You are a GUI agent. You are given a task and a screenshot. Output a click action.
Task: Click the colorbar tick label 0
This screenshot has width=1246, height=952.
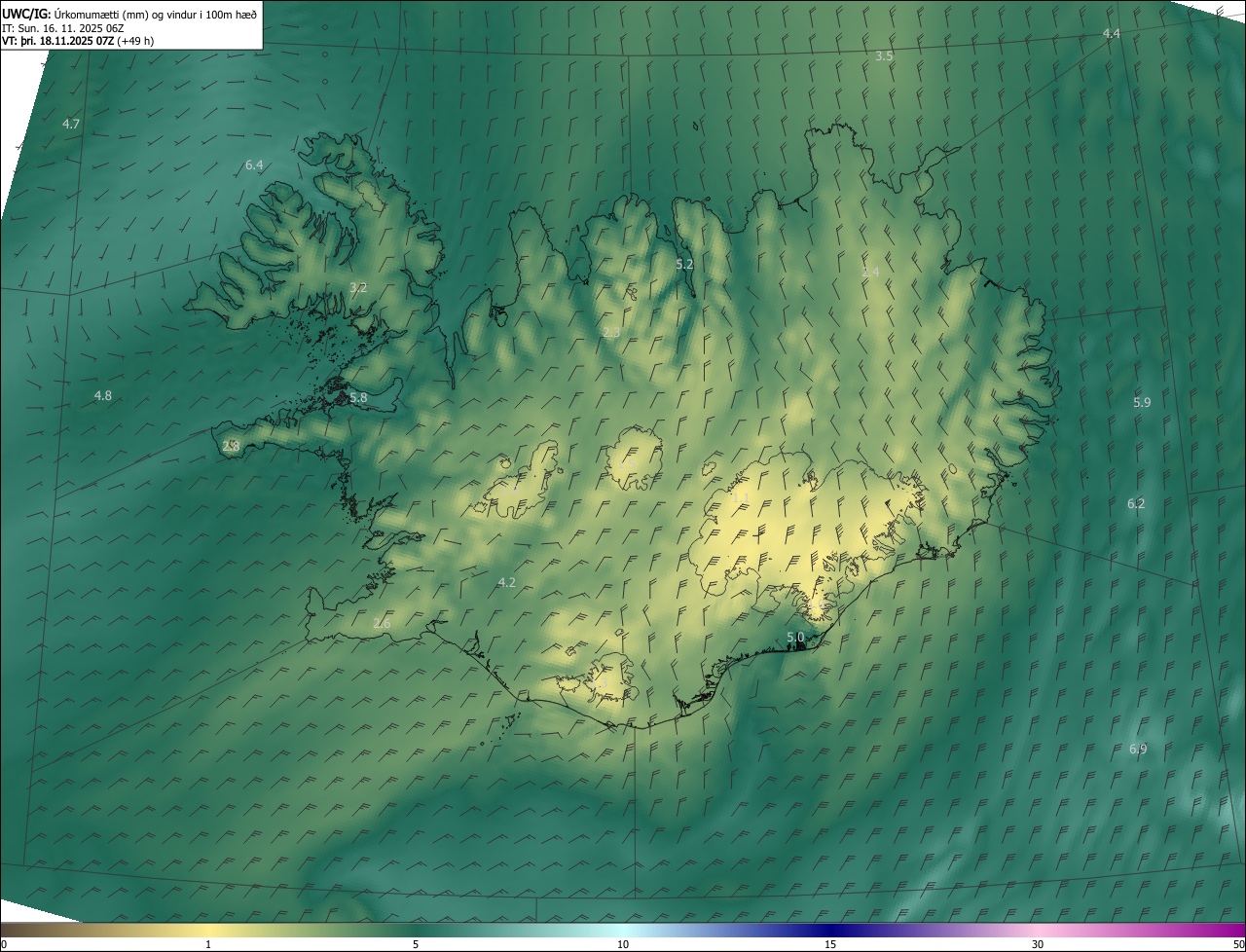(4, 944)
